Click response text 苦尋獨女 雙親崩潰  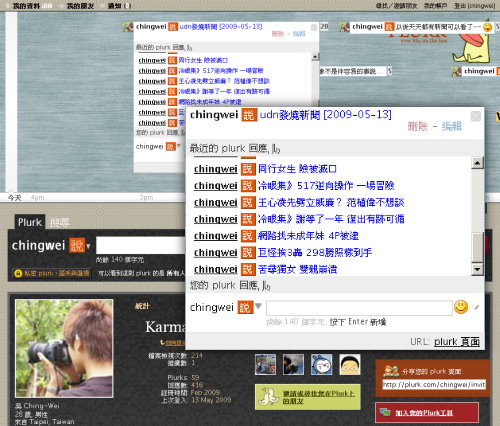pyautogui.click(x=297, y=269)
